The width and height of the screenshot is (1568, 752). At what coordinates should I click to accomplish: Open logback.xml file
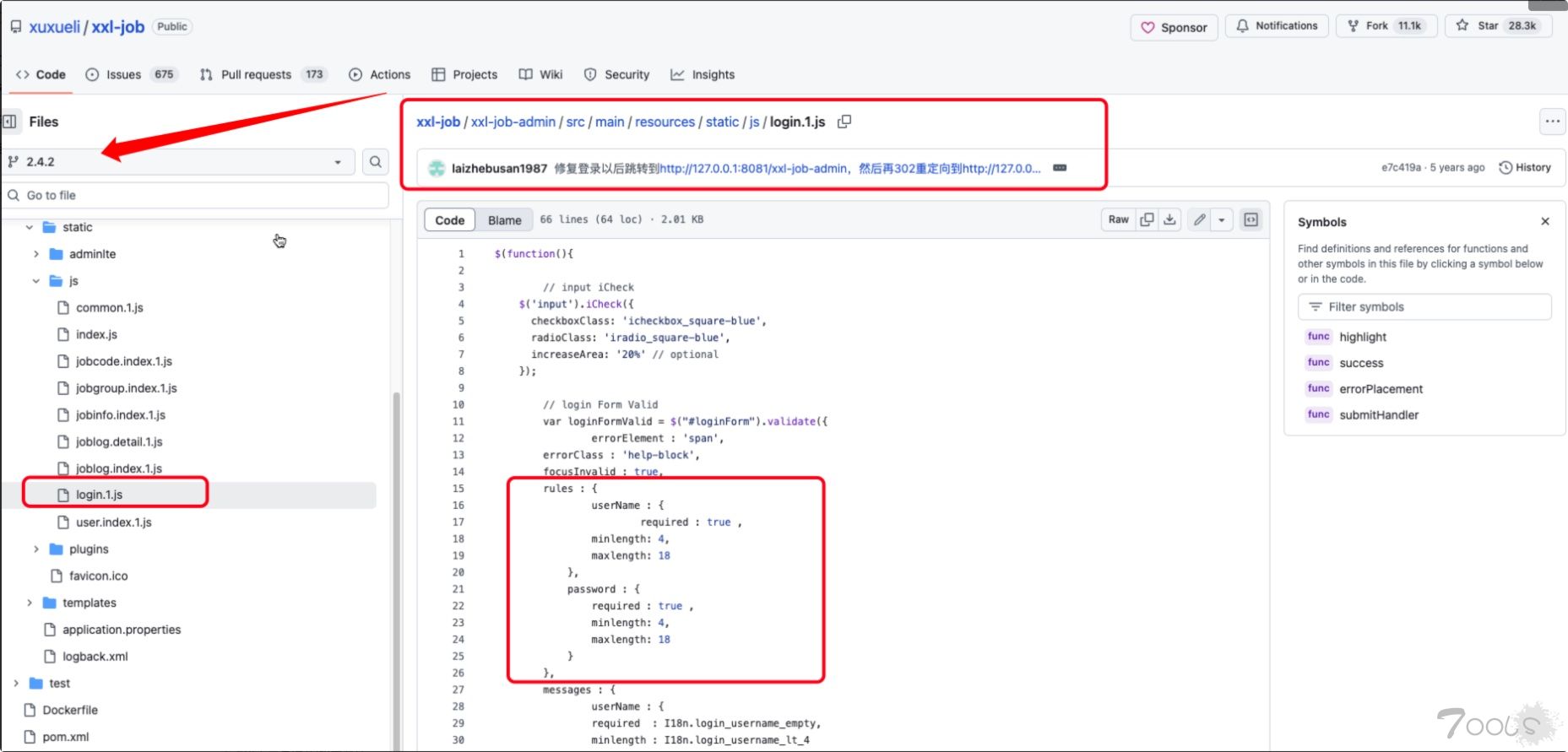(95, 657)
